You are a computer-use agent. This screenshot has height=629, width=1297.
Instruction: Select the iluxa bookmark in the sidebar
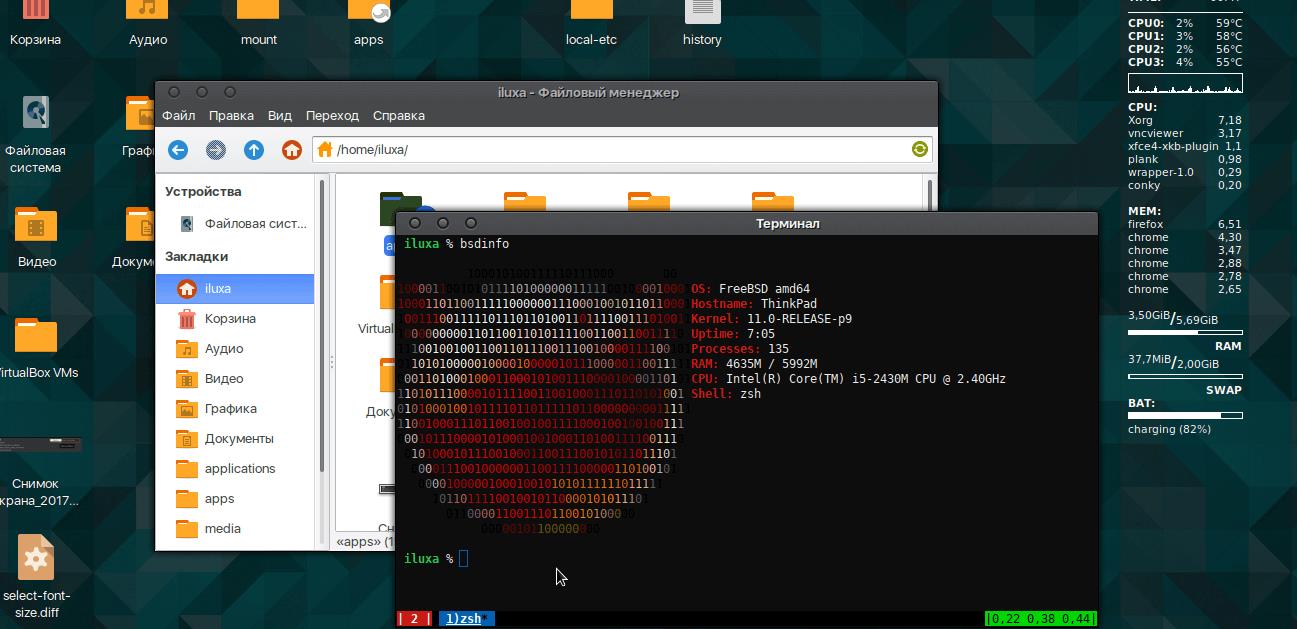tap(236, 288)
